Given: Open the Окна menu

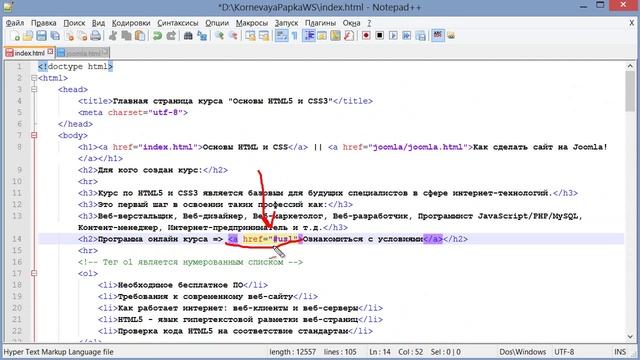Looking at the screenshot, I should [351, 23].
